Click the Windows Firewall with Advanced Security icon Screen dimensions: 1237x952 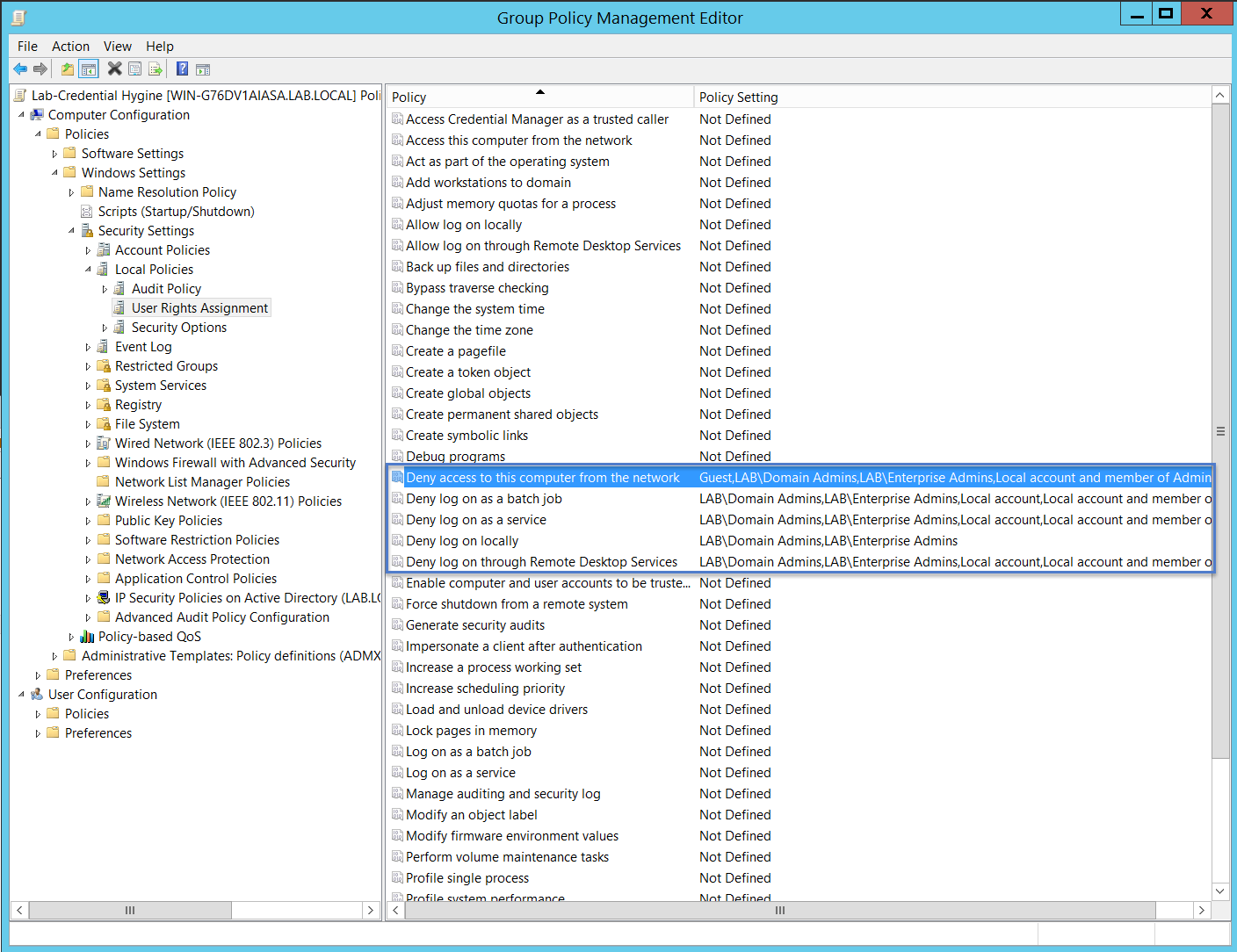[104, 463]
